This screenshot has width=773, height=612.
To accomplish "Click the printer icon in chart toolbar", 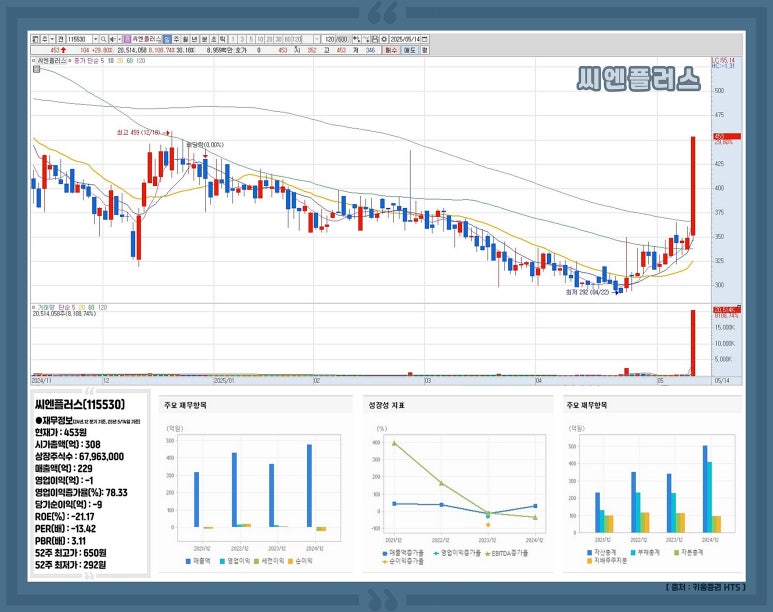I will pos(375,39).
